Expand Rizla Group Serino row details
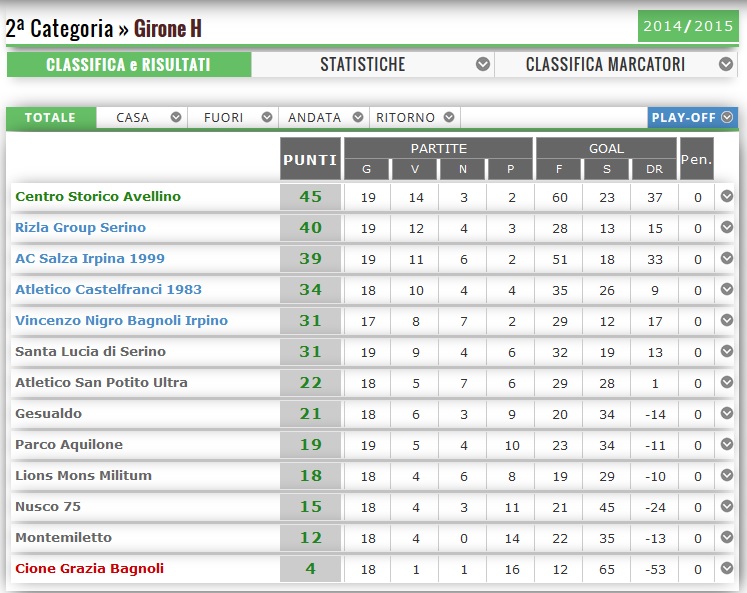747x593 pixels. [727, 227]
